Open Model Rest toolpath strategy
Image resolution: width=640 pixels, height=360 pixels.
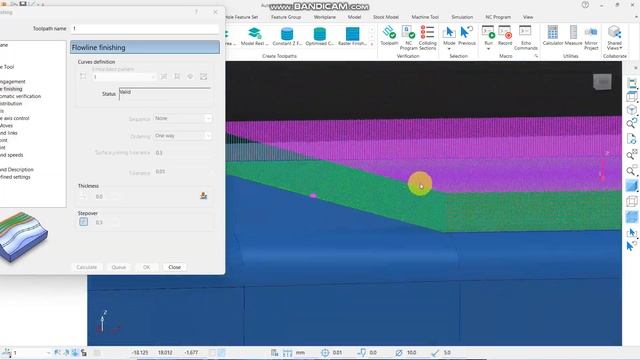tap(255, 36)
